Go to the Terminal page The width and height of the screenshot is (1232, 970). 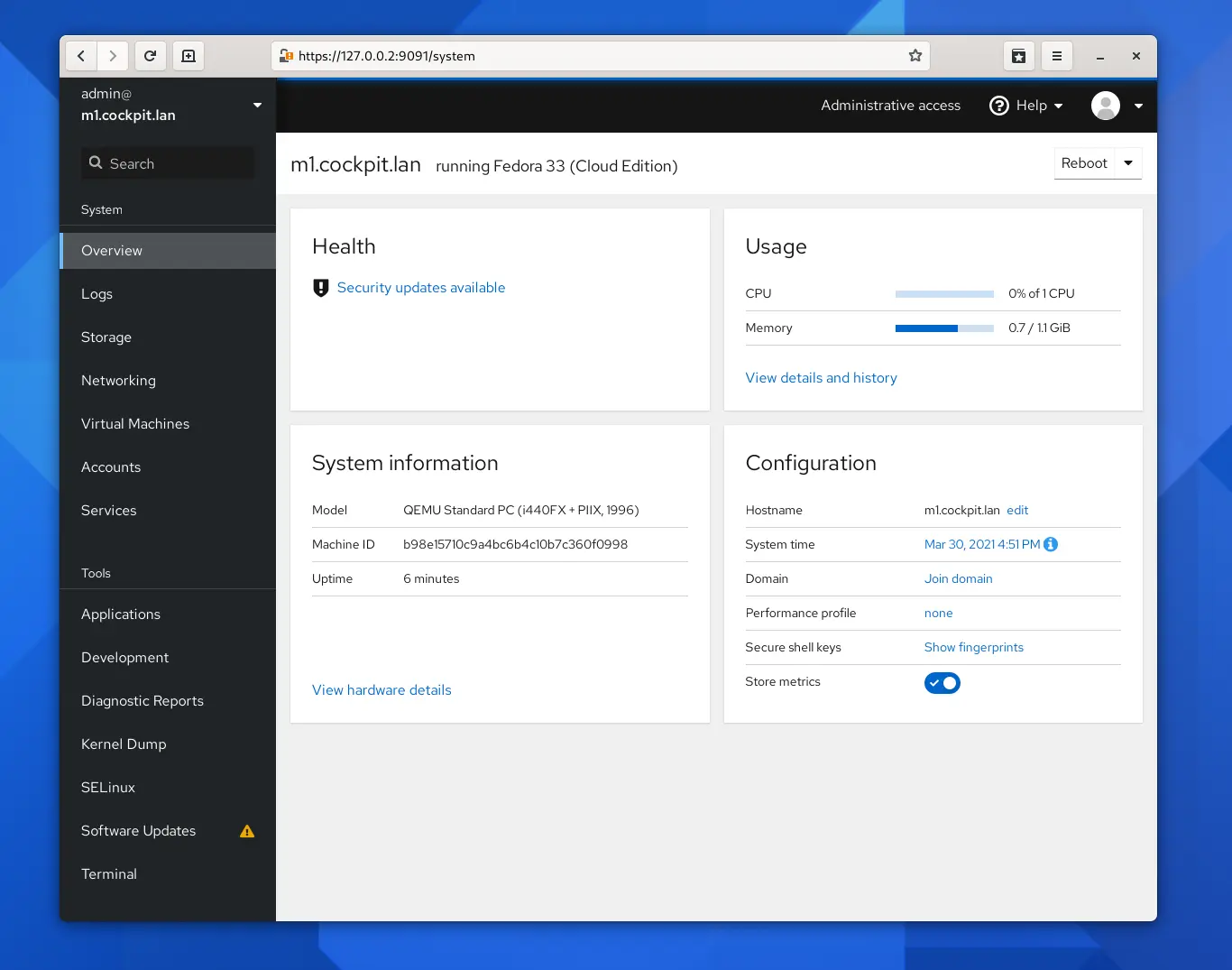[109, 874]
